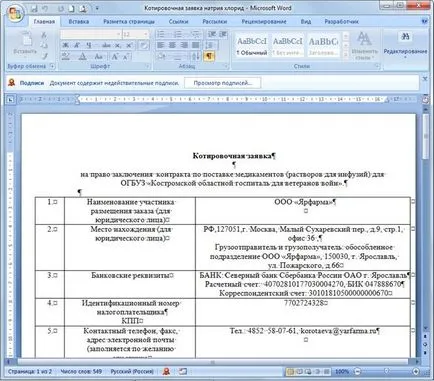Screen dimensions: 434x381
Task: Toggle strikethrough abc formatting
Action: [106, 45]
